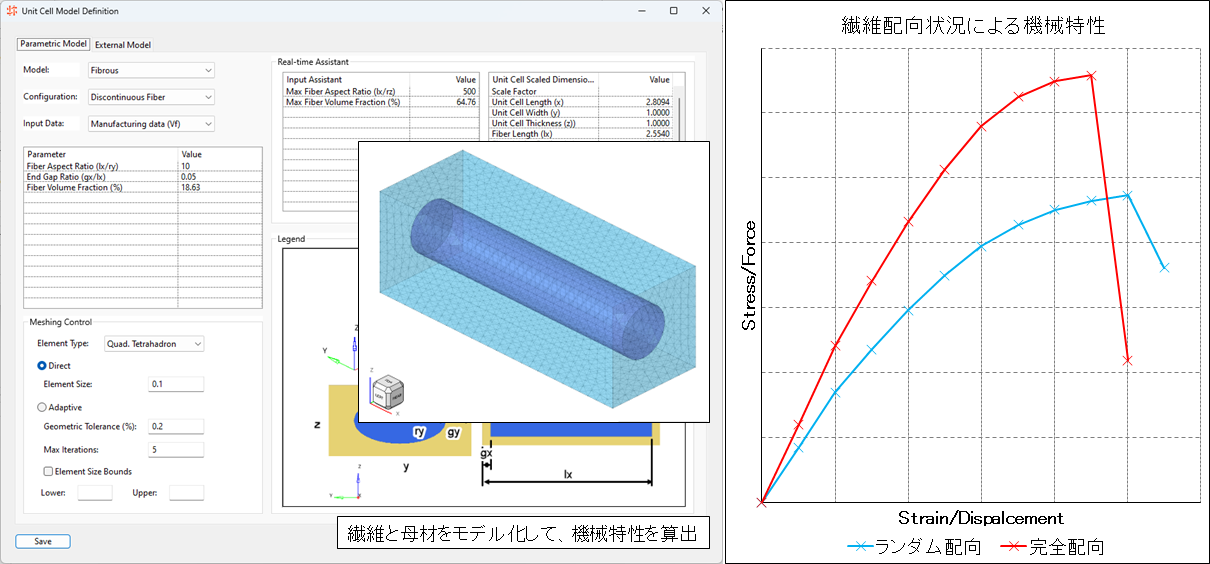Switch to Parametric Model tab
1210x564 pixels.
54,44
